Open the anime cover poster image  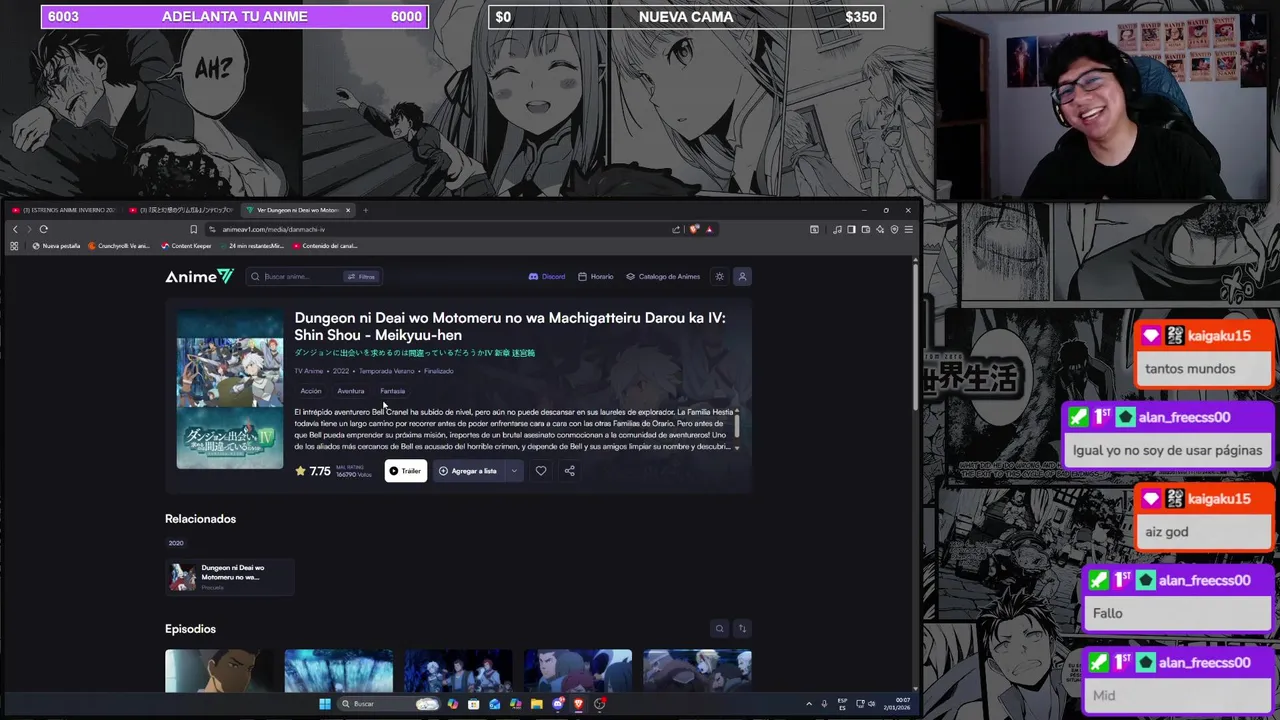point(230,389)
